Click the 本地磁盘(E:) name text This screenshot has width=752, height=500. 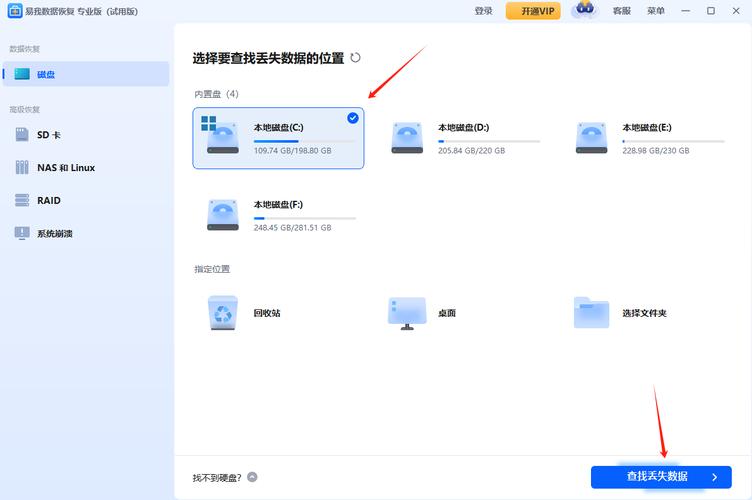point(647,127)
